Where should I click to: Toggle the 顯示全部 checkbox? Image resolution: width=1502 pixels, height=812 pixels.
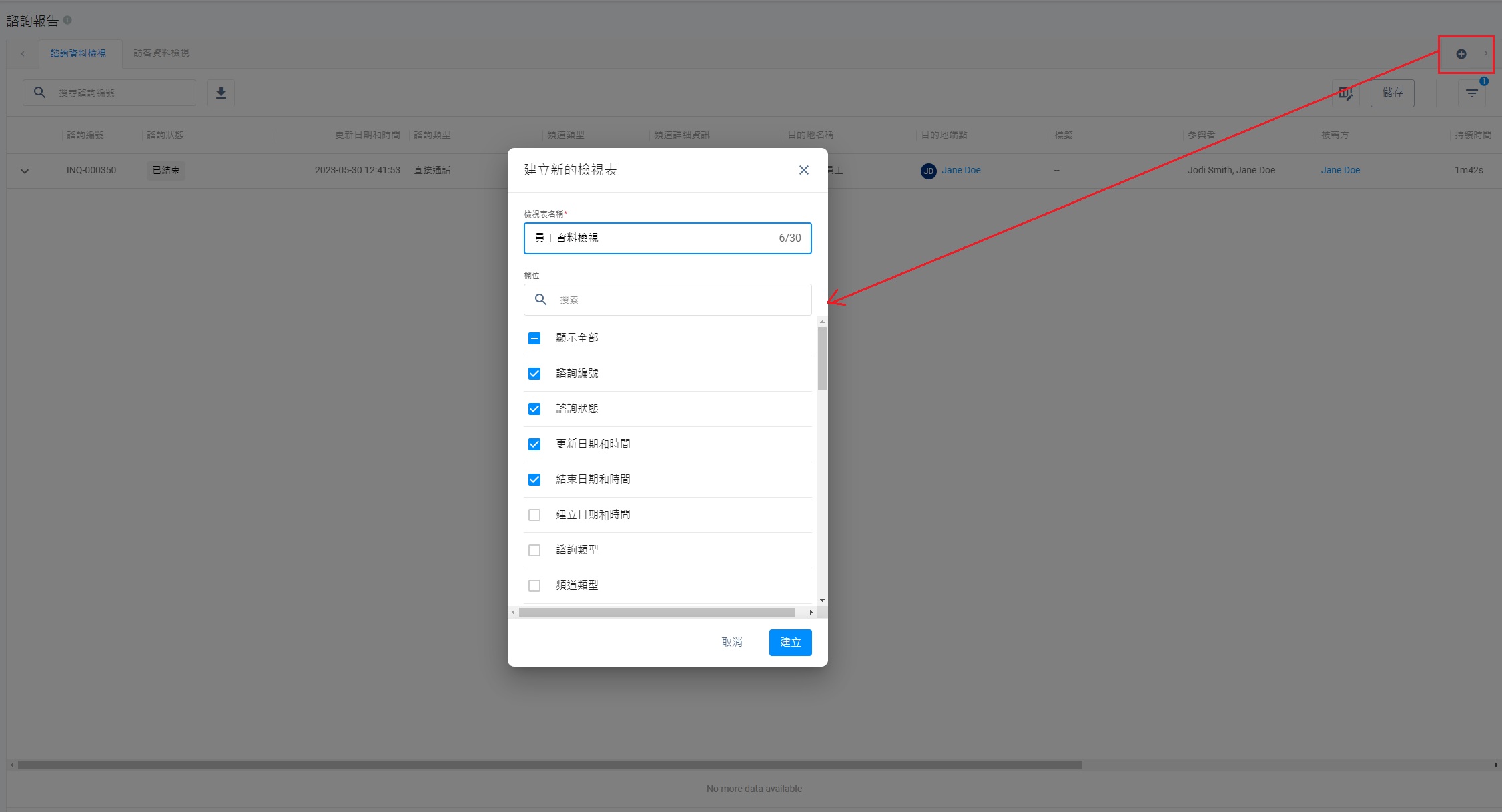coord(534,338)
